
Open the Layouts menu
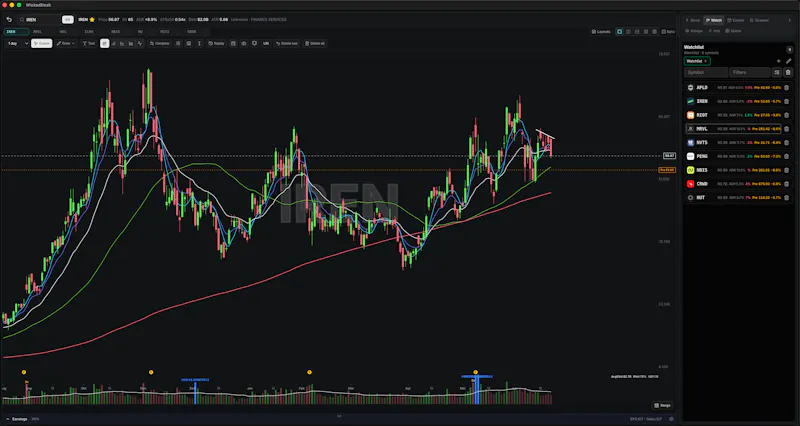click(601, 32)
